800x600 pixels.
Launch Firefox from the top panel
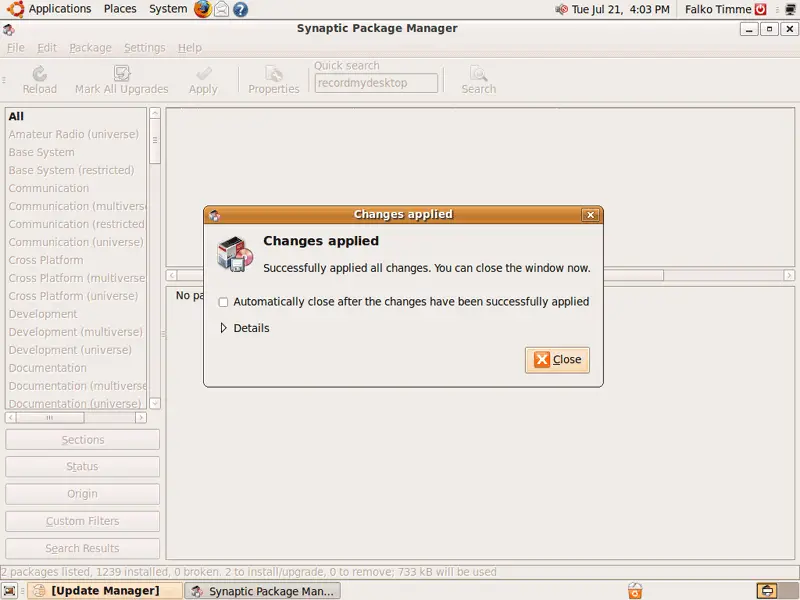pos(203,9)
